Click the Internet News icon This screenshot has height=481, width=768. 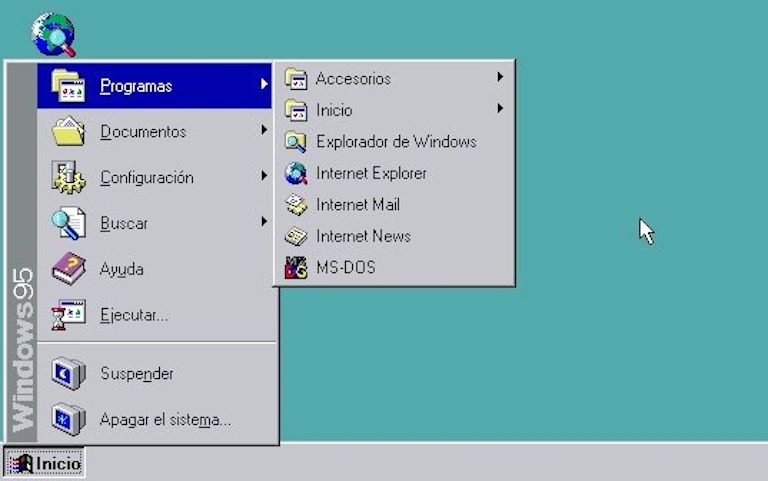296,236
